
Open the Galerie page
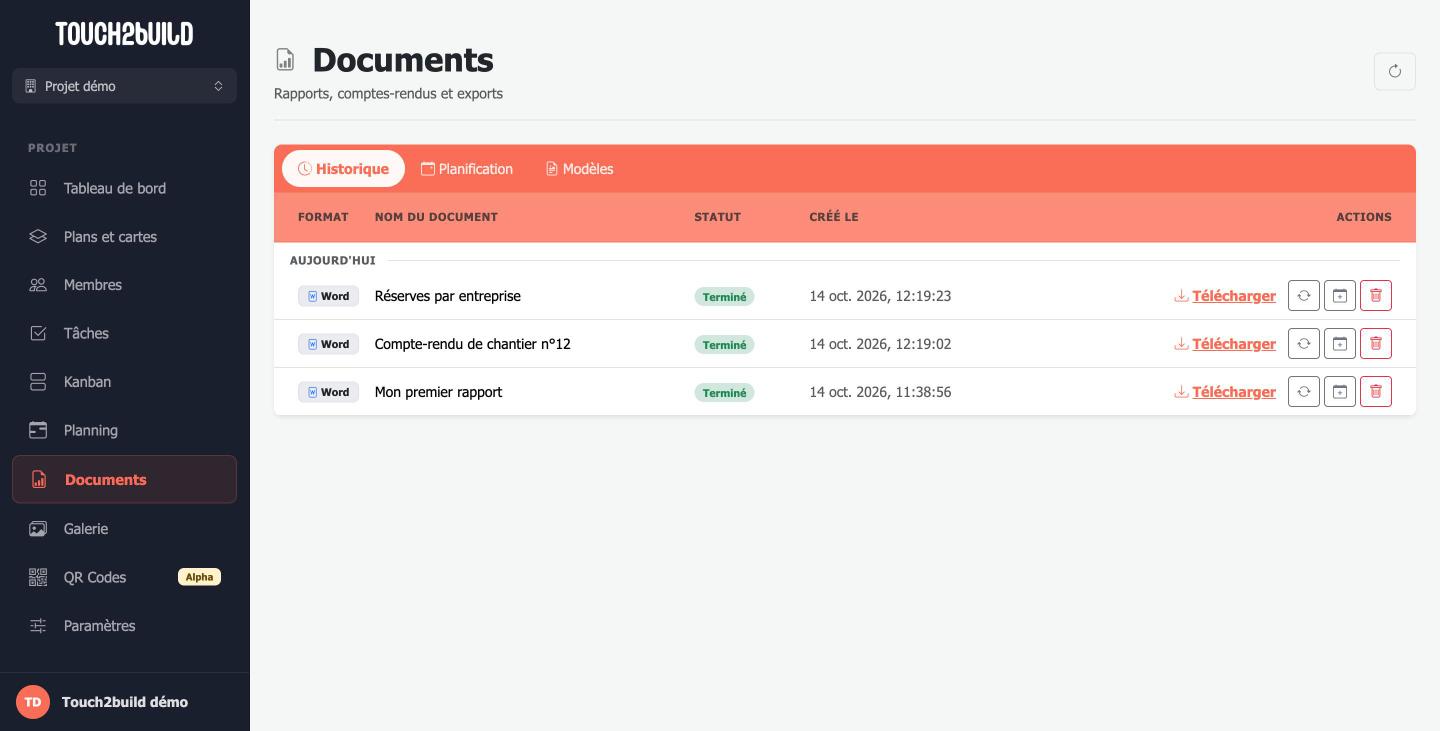coord(124,529)
